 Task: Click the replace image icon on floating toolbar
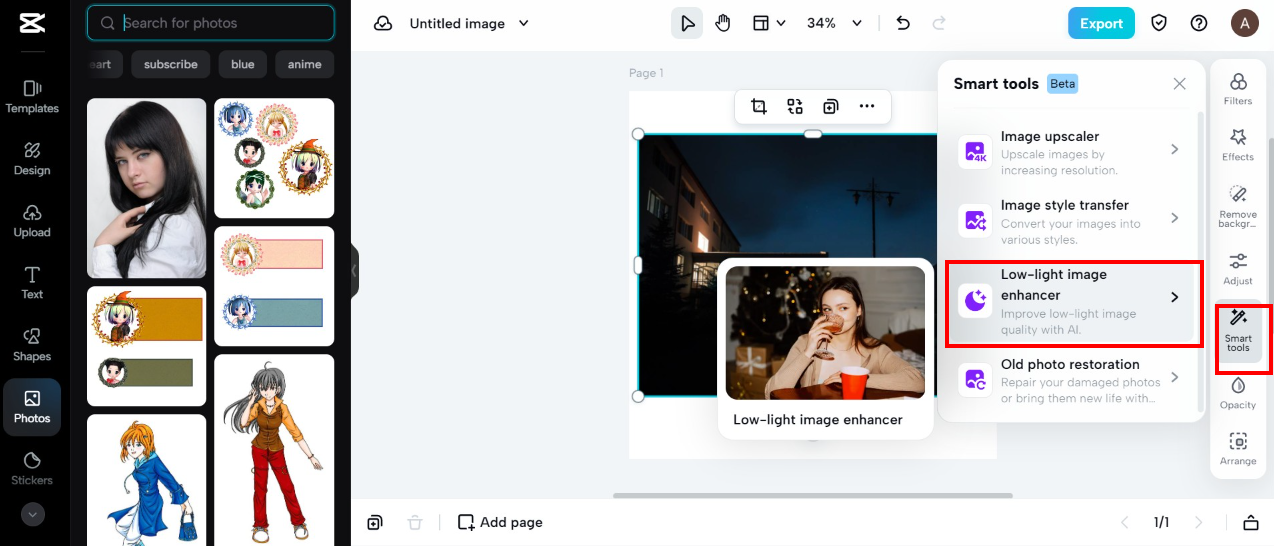(795, 106)
